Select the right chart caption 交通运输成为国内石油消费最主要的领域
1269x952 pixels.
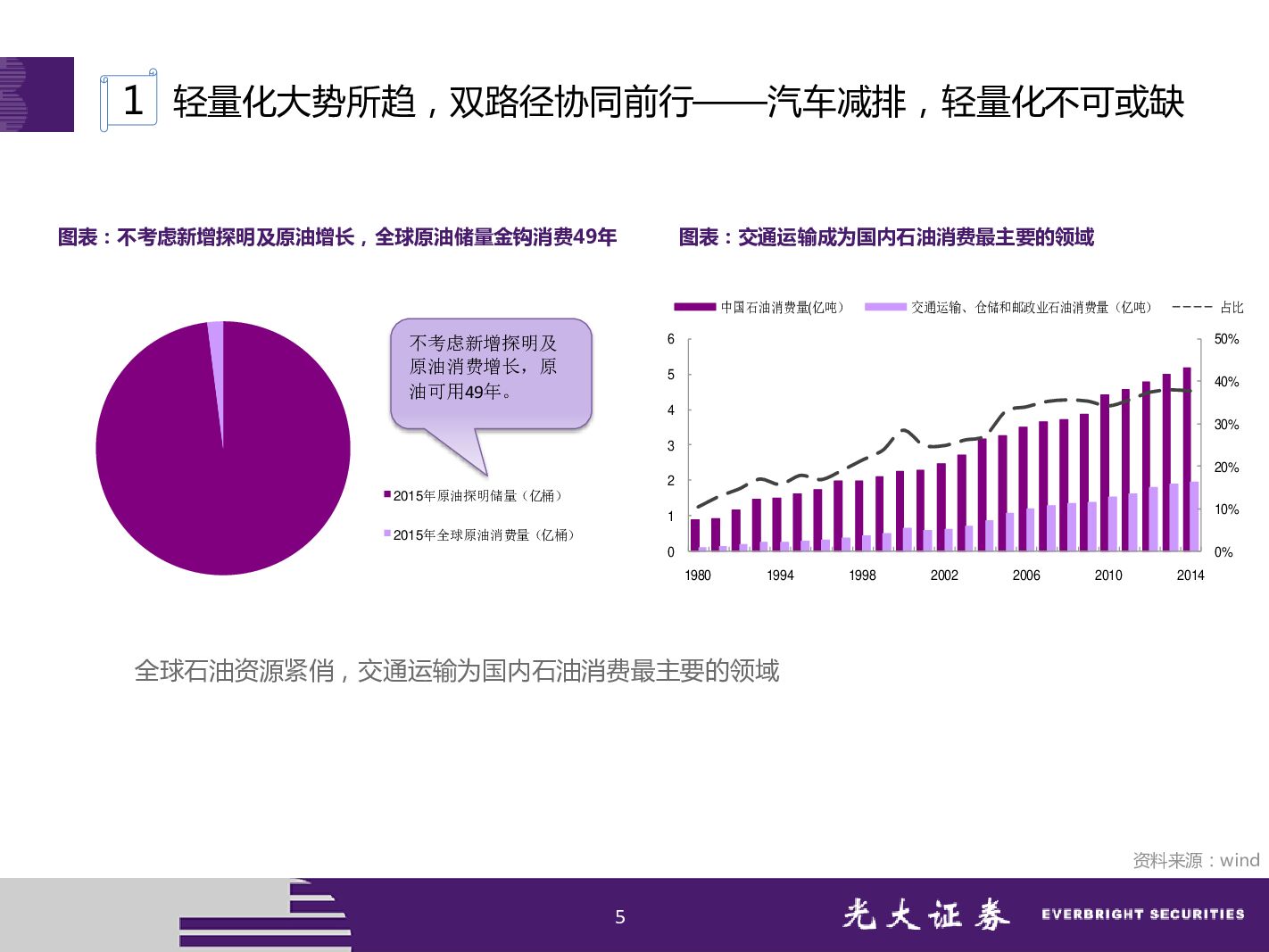[x=886, y=237]
